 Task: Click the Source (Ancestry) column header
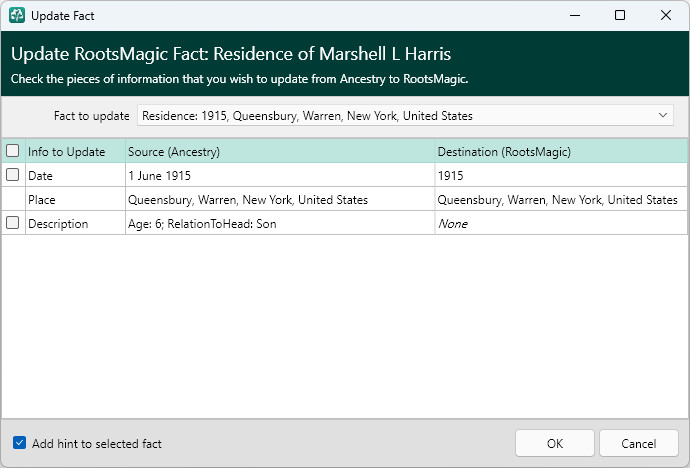280,152
